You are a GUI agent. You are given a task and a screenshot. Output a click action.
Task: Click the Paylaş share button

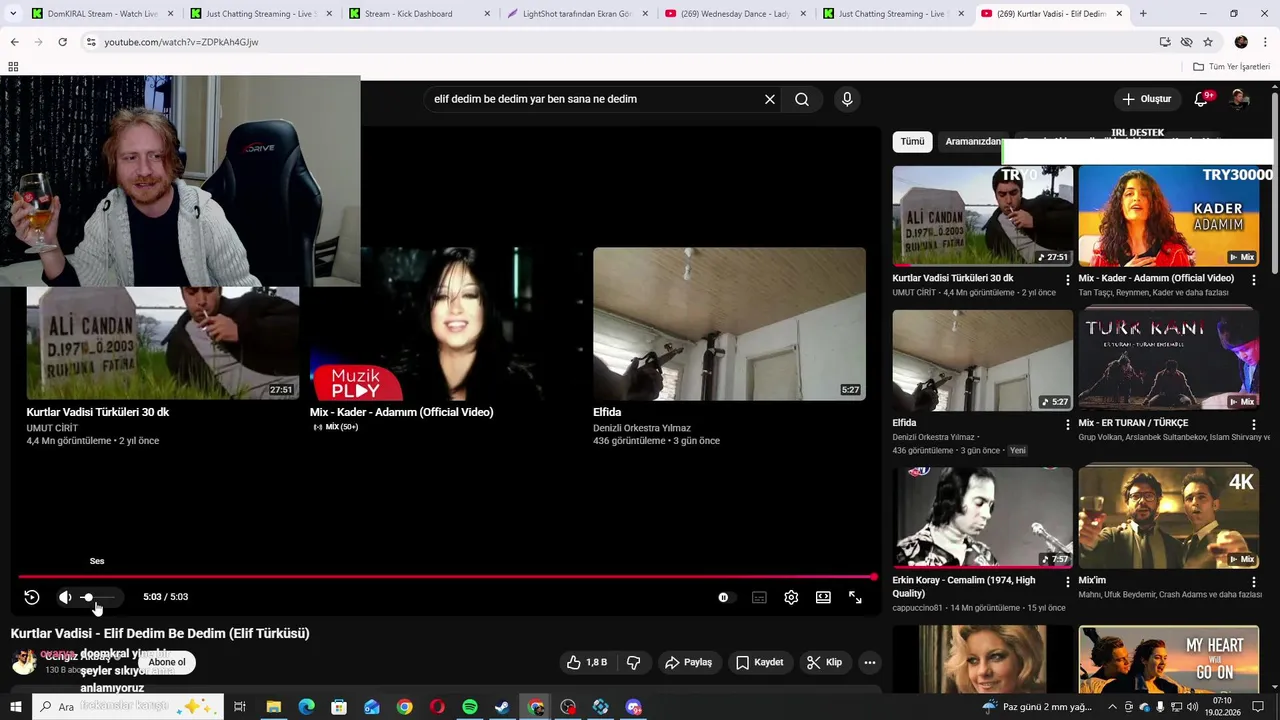[x=689, y=662]
